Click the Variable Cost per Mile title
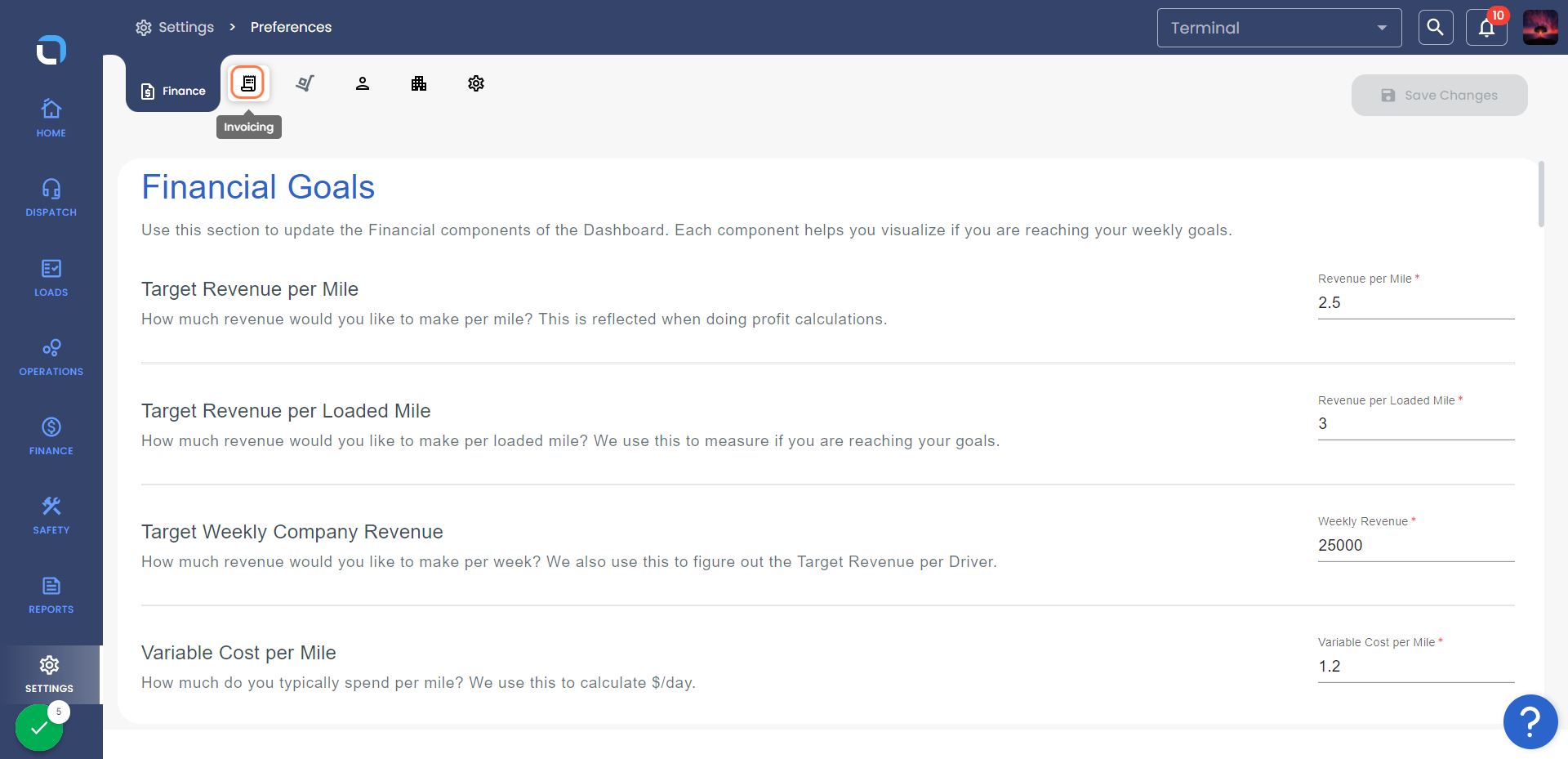The height and width of the screenshot is (759, 1568). click(238, 653)
